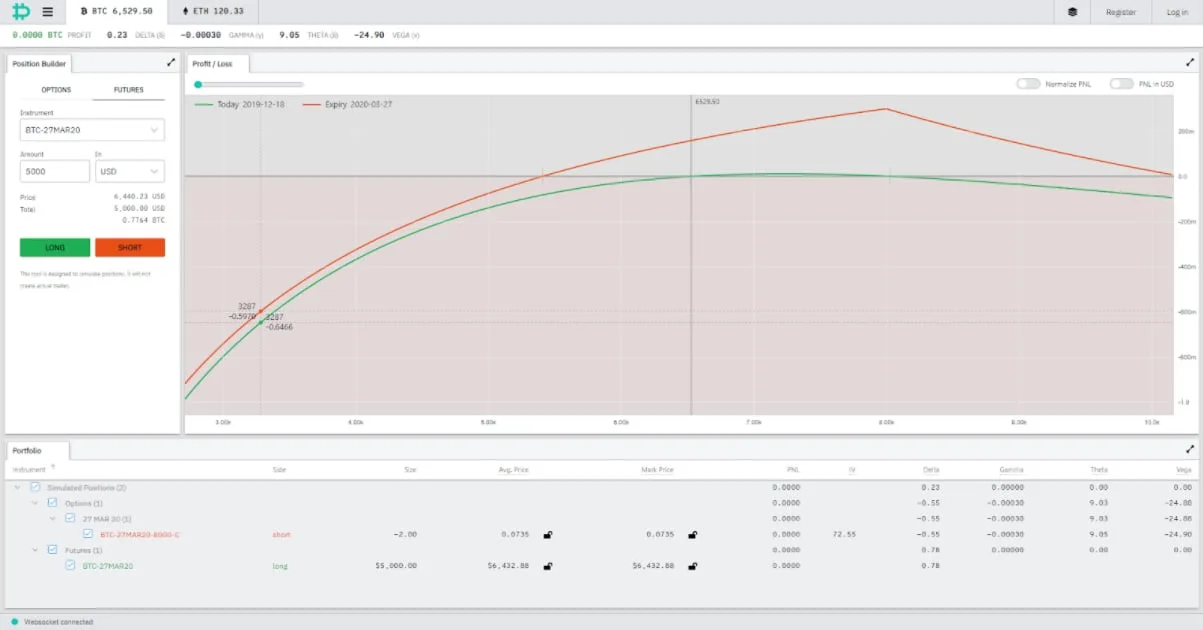Collapse the Simulated Positions tree row
The image size is (1203, 630).
pyautogui.click(x=17, y=487)
